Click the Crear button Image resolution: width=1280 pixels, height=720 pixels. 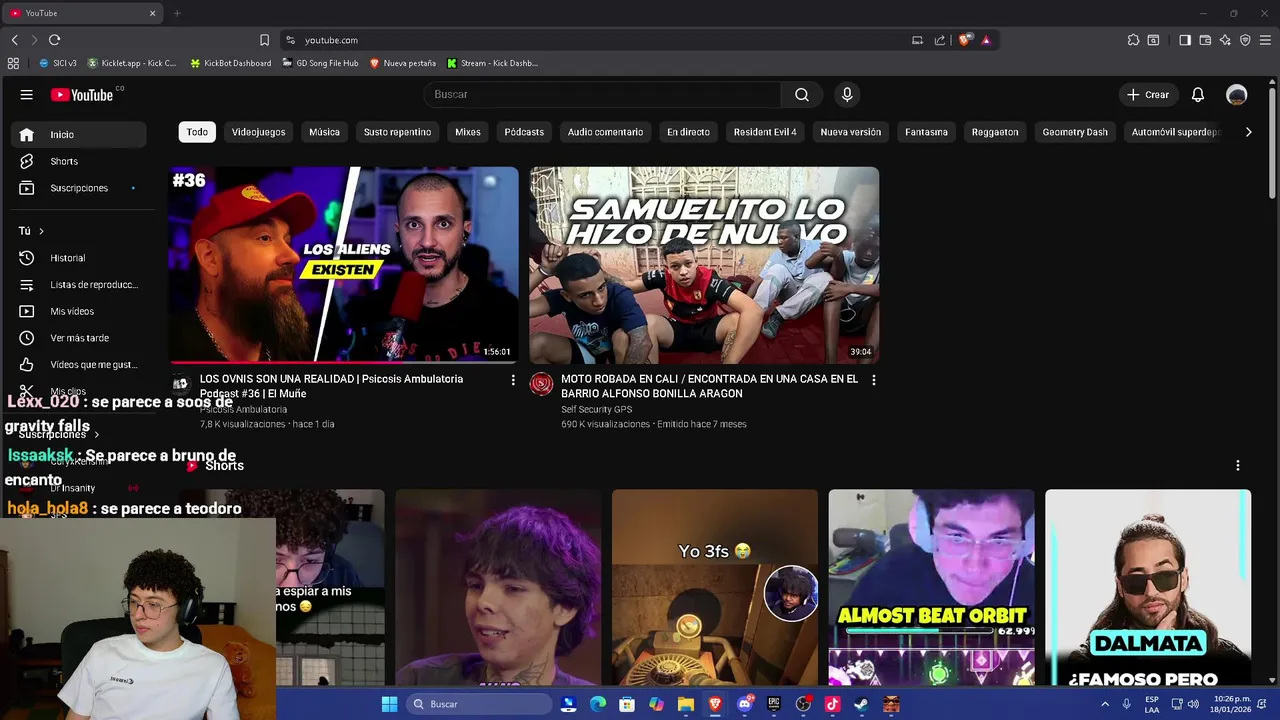1147,95
